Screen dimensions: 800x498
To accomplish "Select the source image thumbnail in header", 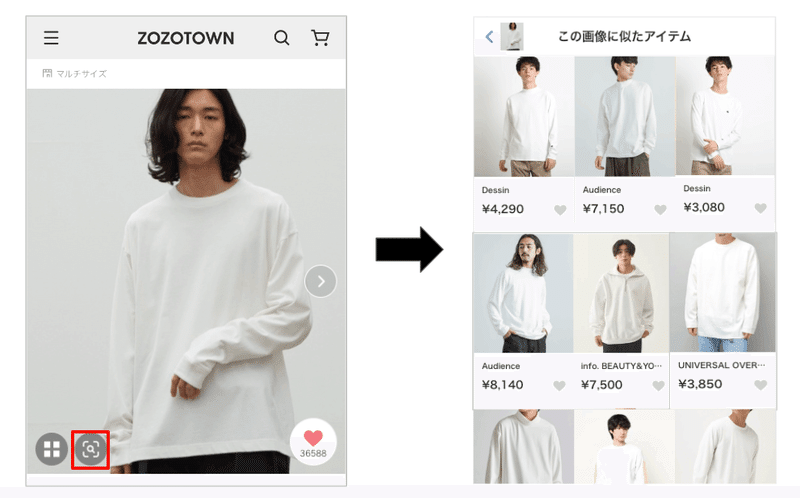I will (x=512, y=36).
